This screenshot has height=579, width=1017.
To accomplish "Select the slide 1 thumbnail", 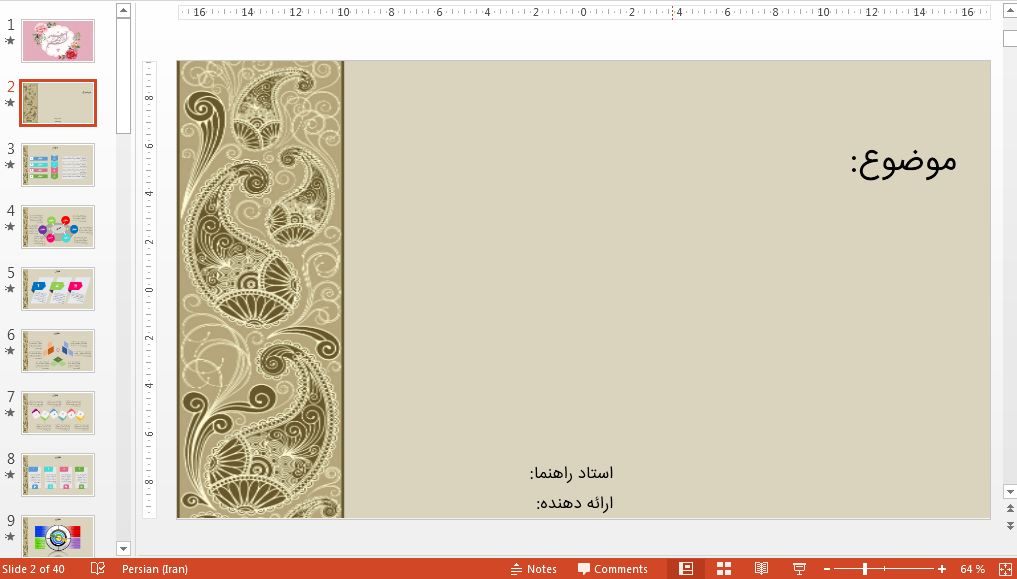I will pos(57,41).
